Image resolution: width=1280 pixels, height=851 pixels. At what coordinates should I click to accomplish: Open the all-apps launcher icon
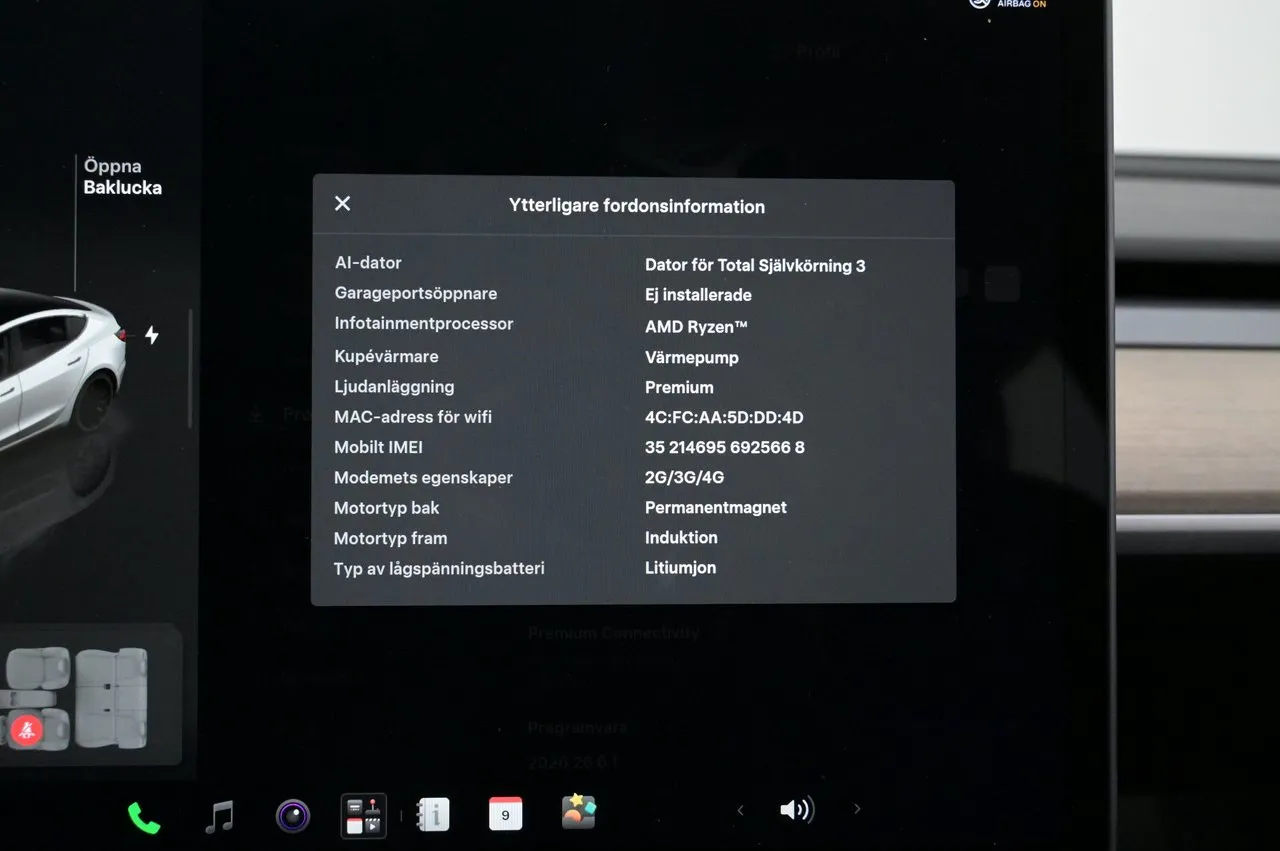click(362, 814)
